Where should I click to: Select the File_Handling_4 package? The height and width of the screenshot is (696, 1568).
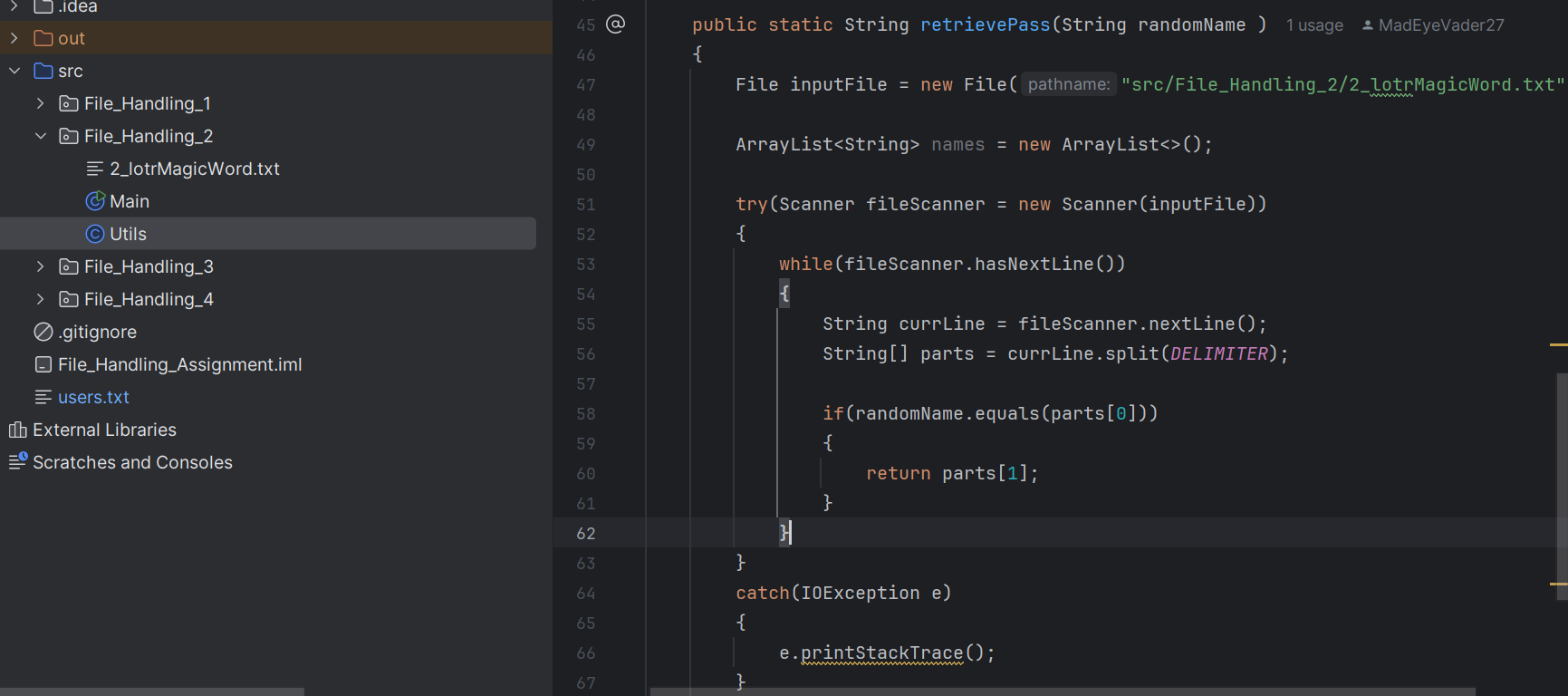point(149,299)
